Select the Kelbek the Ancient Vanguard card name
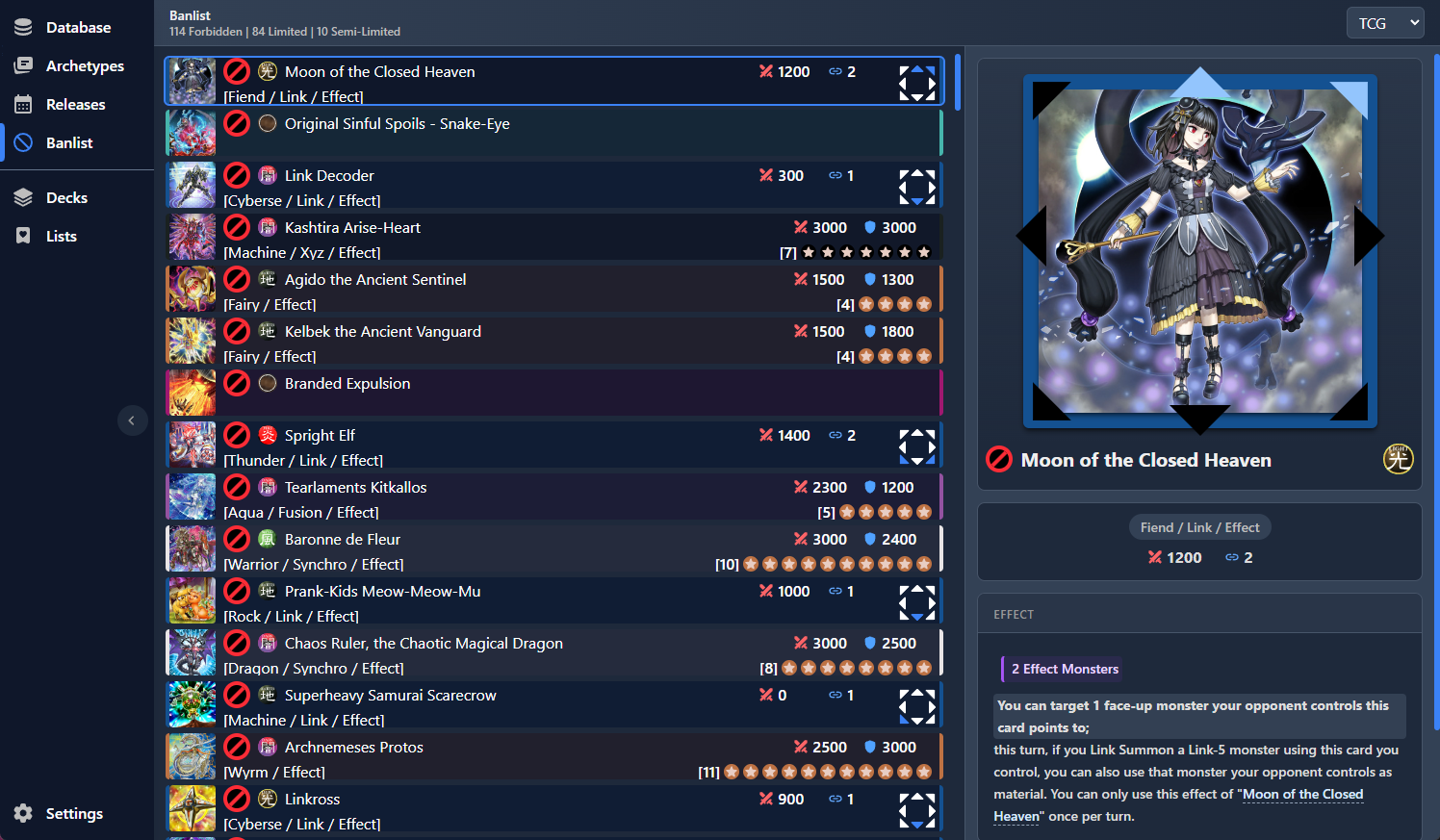Screen dimensions: 1440x840 pyautogui.click(x=383, y=331)
